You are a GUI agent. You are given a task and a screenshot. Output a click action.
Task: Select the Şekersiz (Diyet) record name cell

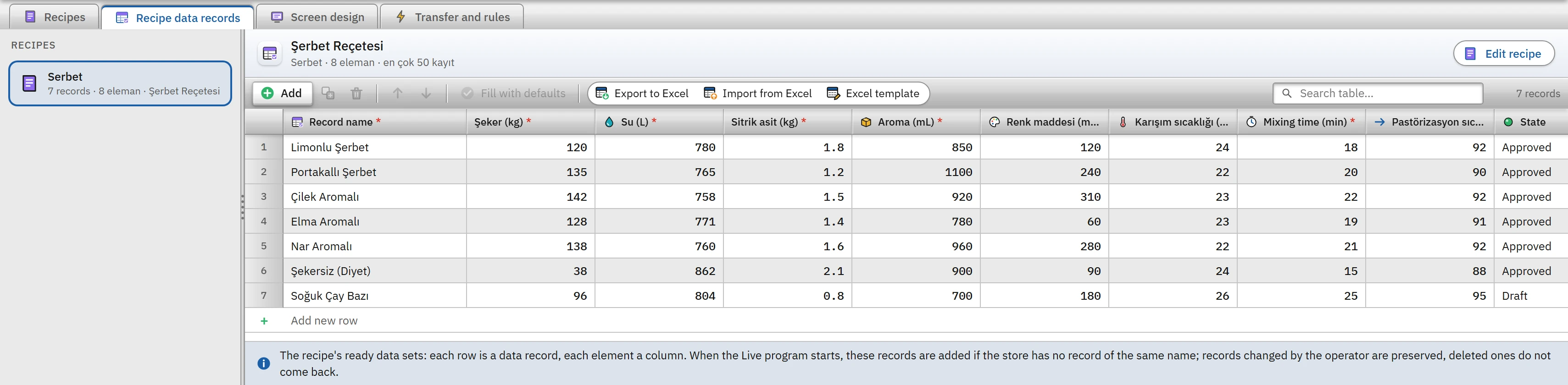pos(375,271)
